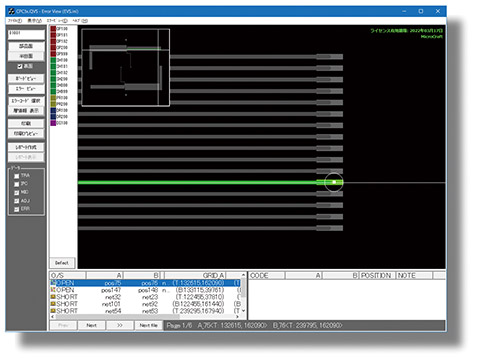Click the application icon in the title bar
Viewport: 480px width, 362px height.
click(x=11, y=11)
